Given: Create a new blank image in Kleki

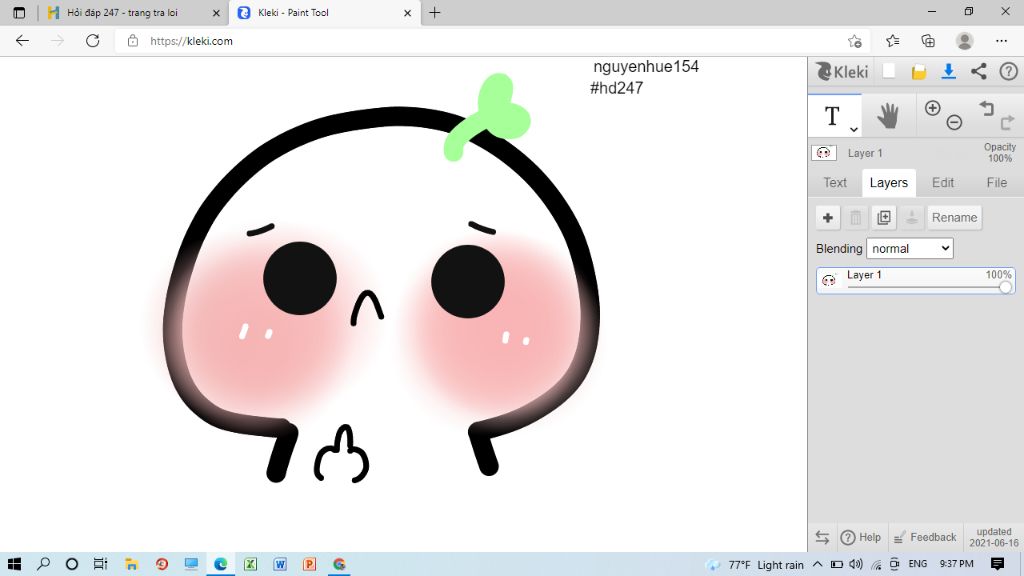Looking at the screenshot, I should 889,71.
